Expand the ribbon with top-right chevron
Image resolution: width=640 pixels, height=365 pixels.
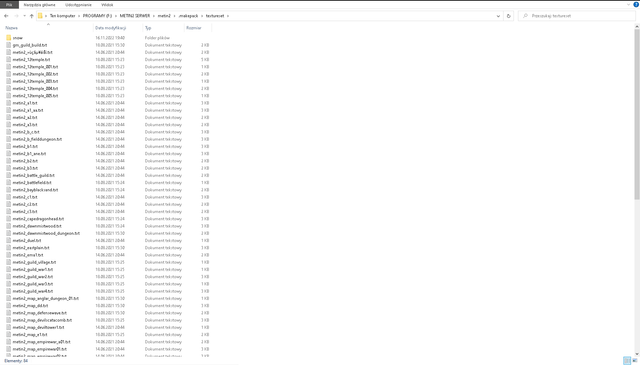[x=629, y=4]
